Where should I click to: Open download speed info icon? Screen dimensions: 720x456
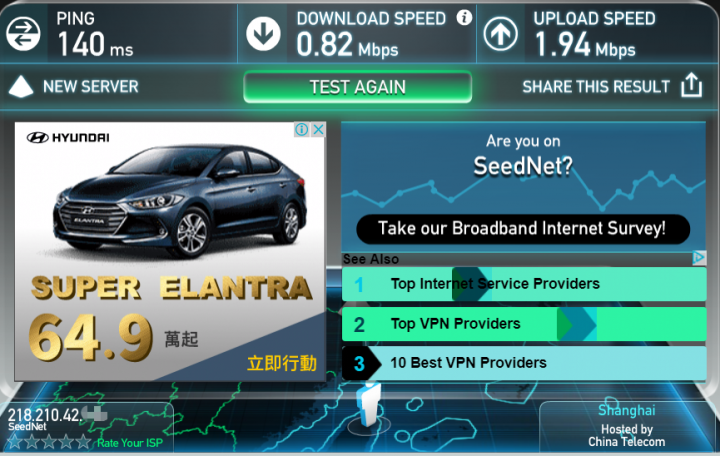click(x=464, y=17)
